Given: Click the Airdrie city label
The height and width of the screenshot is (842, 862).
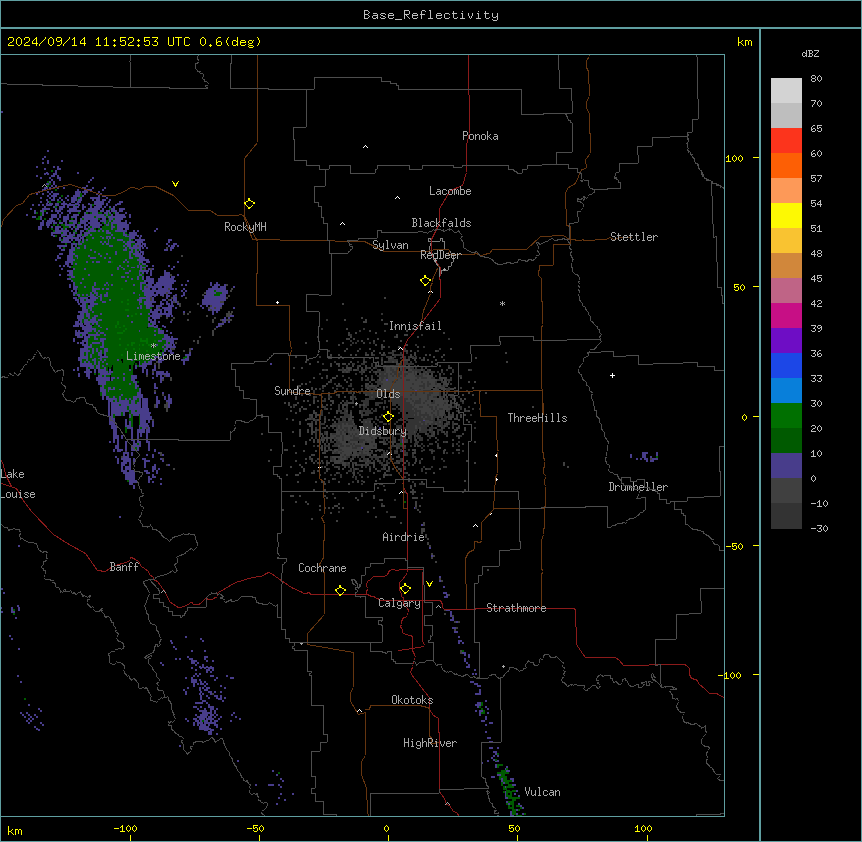Looking at the screenshot, I should tap(403, 537).
